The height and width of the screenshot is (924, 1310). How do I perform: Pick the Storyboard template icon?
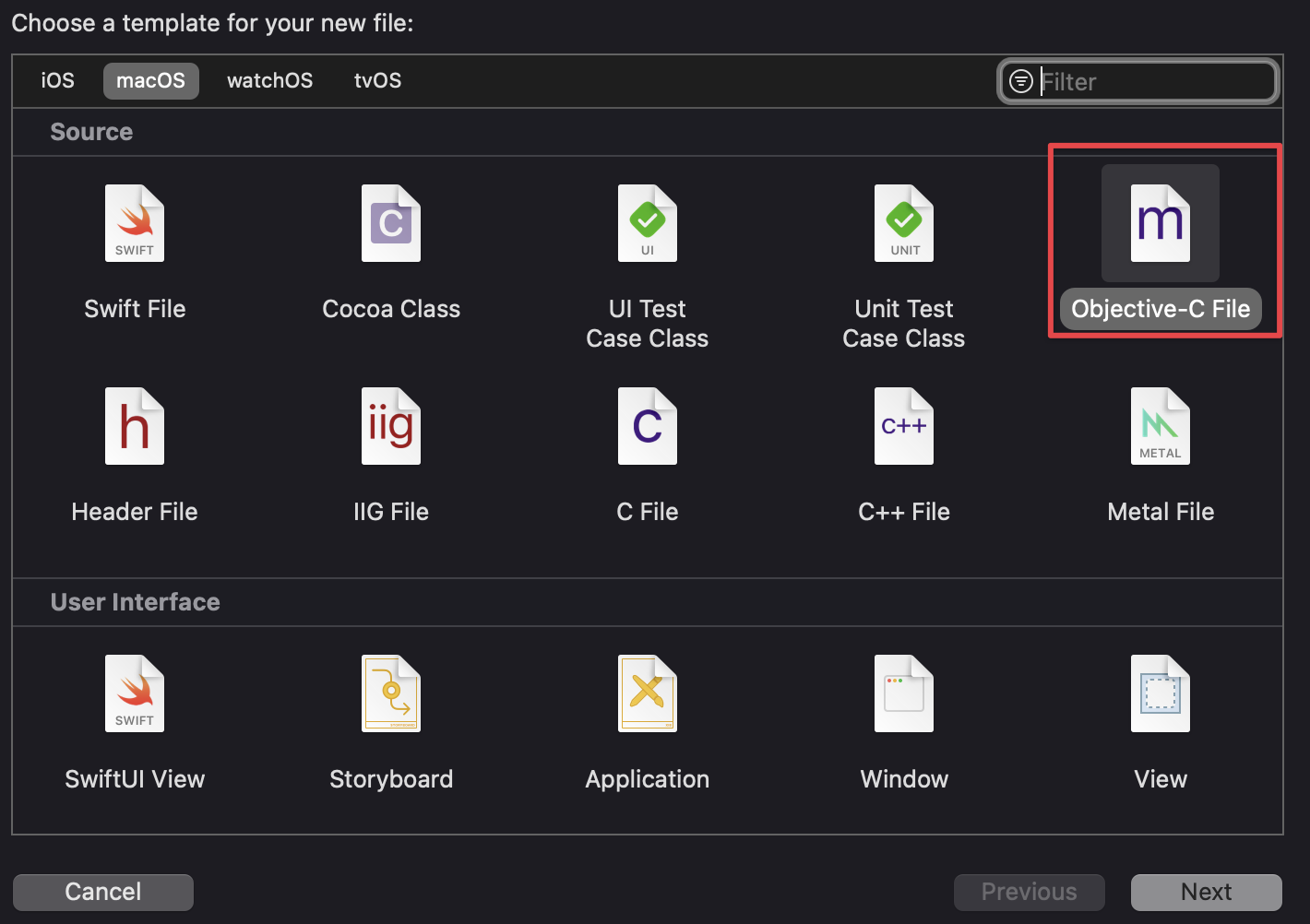tap(391, 693)
